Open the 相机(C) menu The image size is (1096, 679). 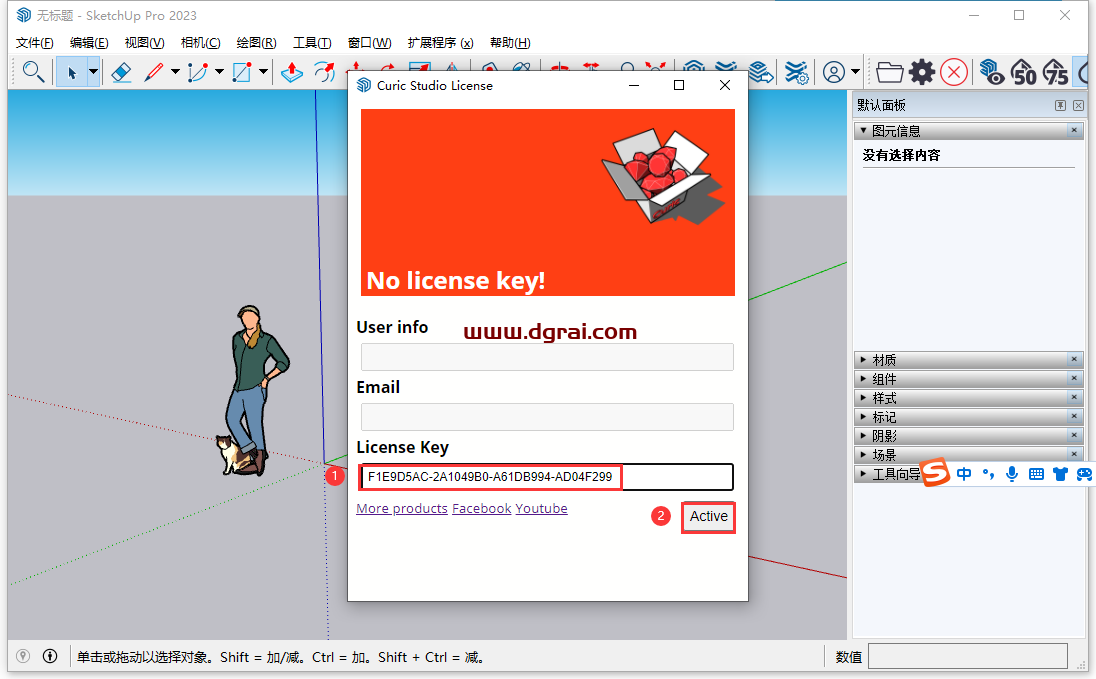201,43
